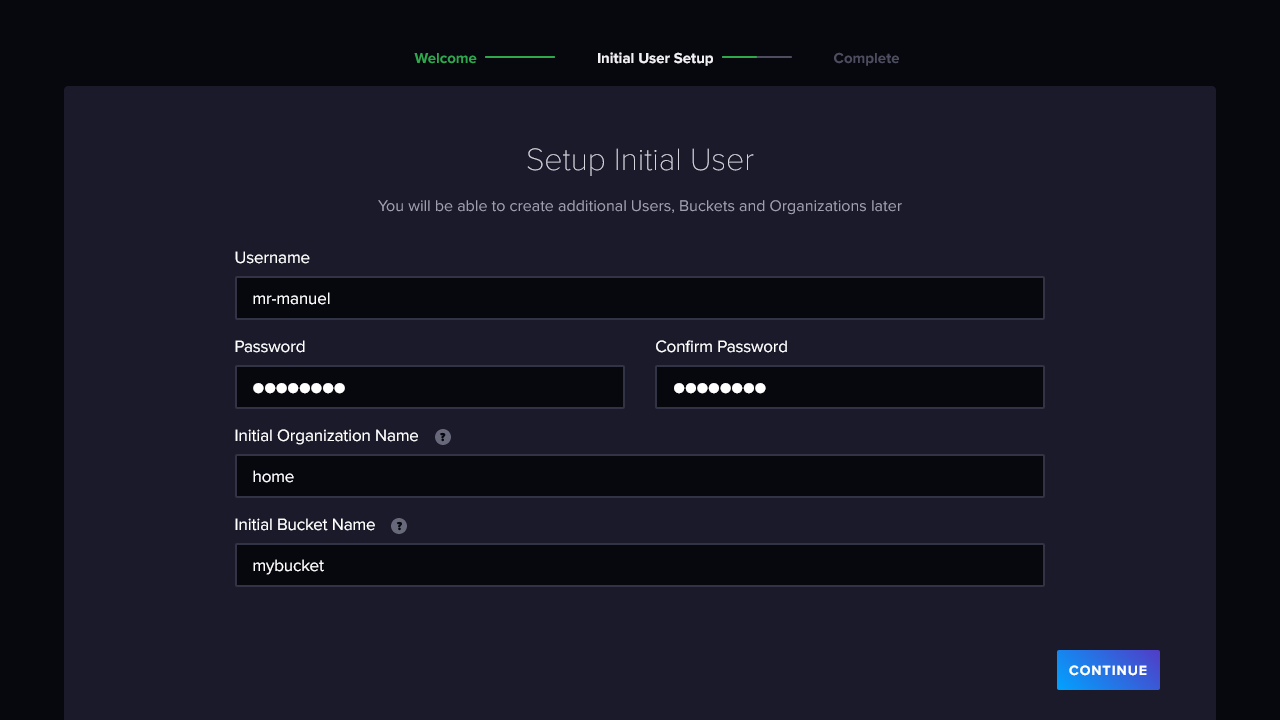The image size is (1280, 720).
Task: Jump to the Complete step
Action: (x=866, y=58)
